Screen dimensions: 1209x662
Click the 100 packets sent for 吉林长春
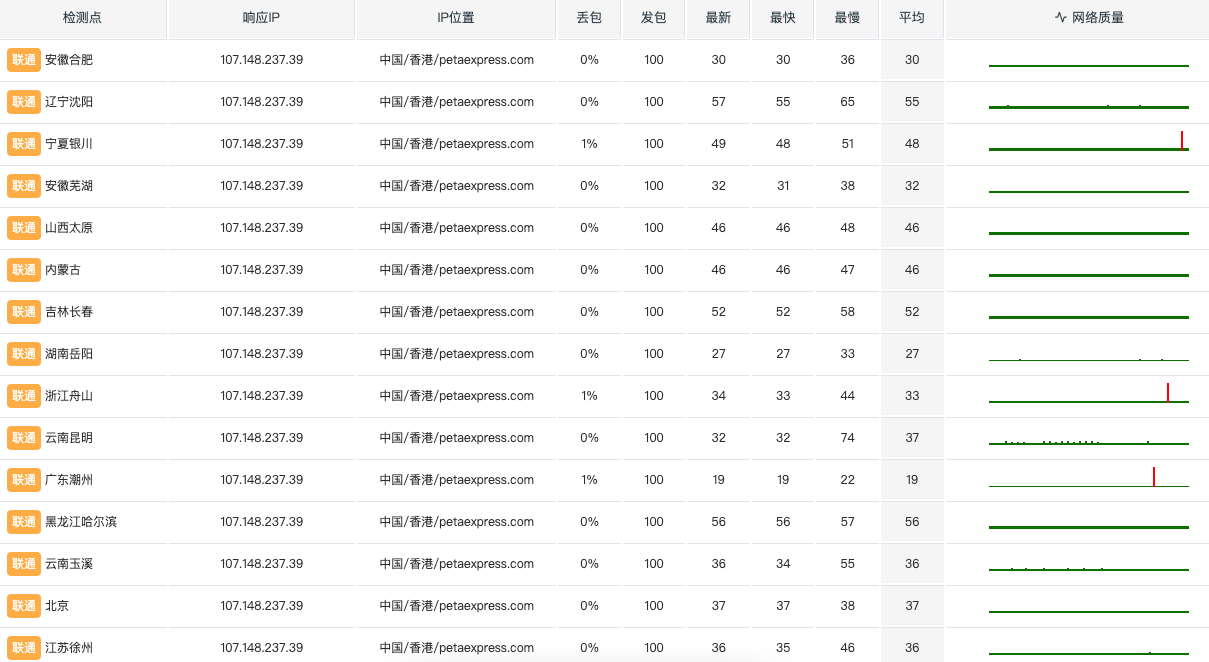tap(654, 312)
